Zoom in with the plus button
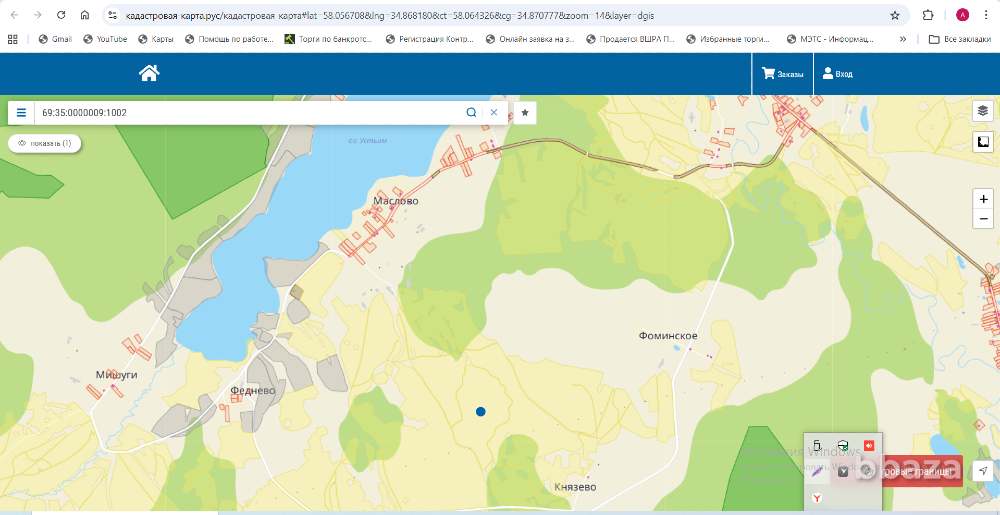Viewport: 1000px width, 515px height. pyautogui.click(x=984, y=199)
